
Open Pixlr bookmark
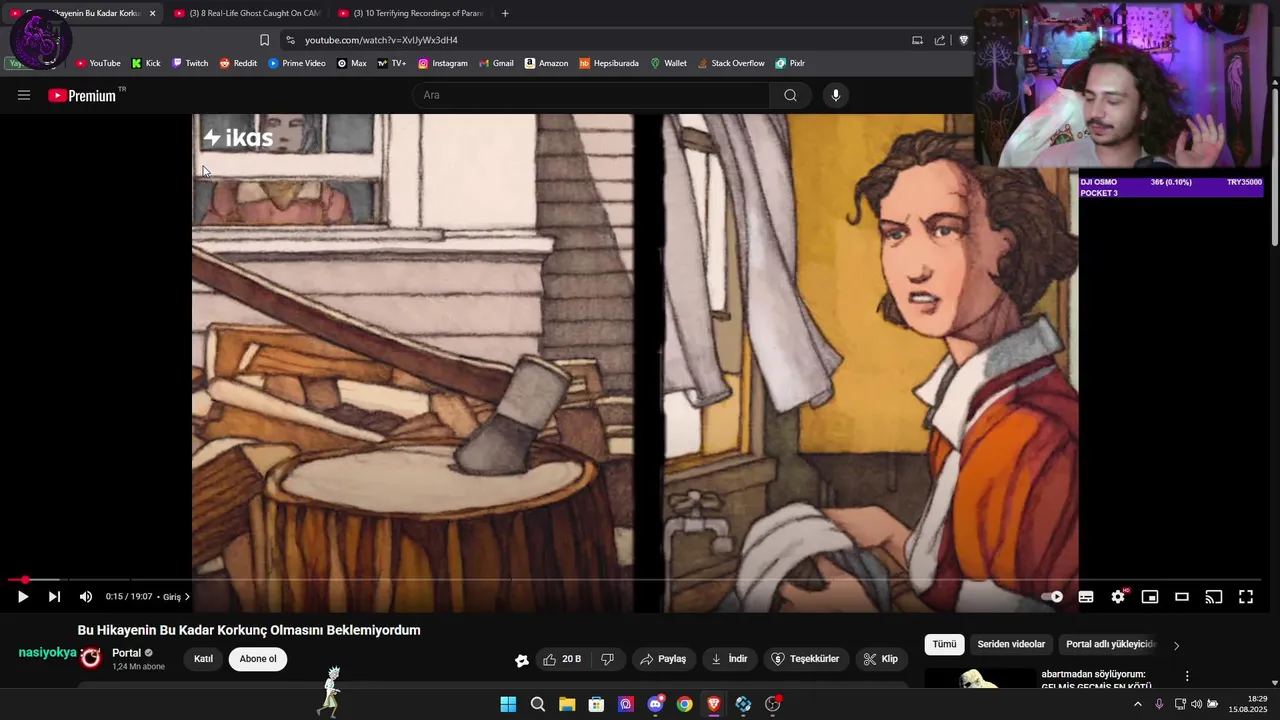tap(790, 63)
